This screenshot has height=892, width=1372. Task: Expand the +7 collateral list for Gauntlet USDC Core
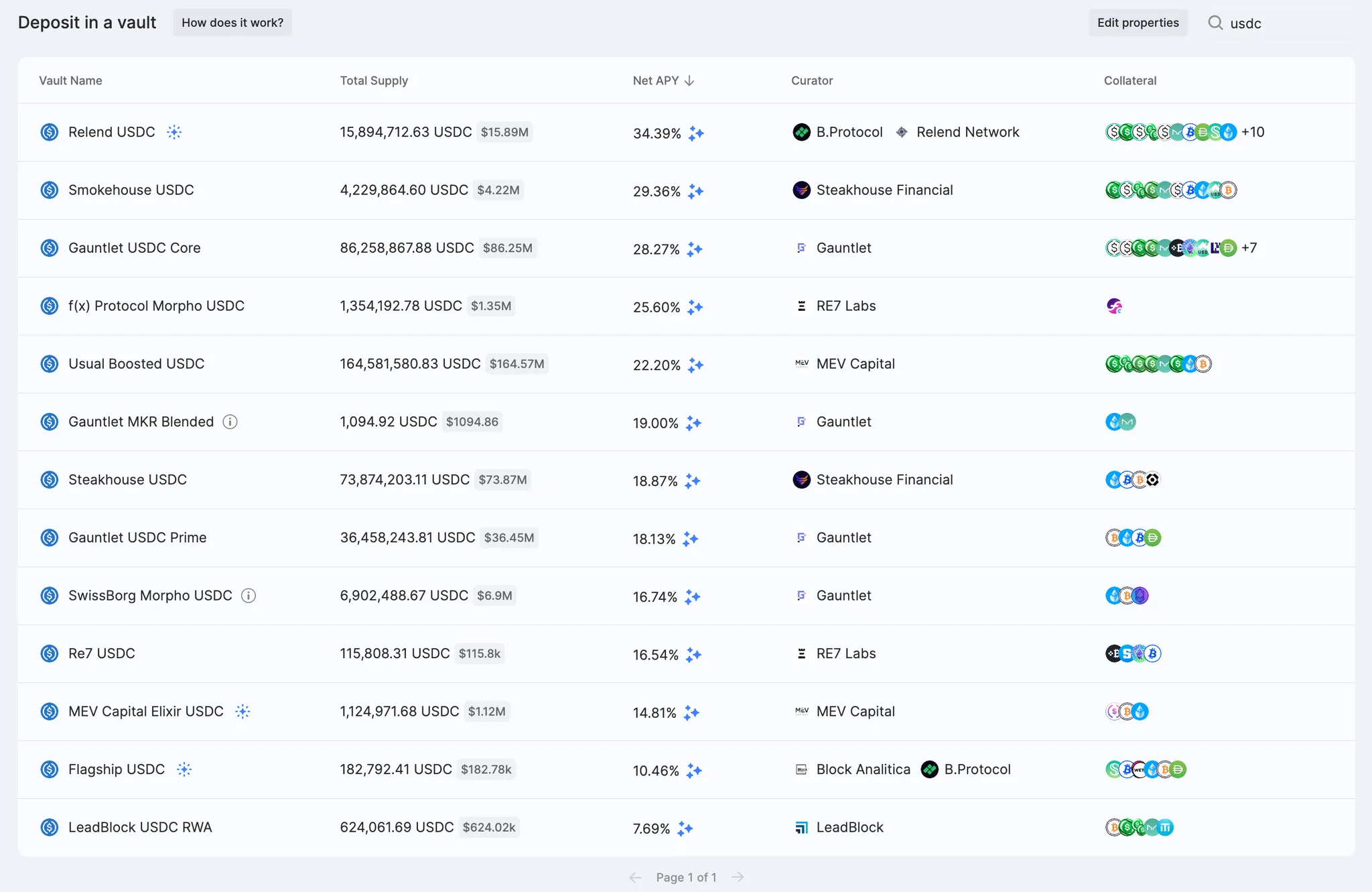click(x=1249, y=248)
